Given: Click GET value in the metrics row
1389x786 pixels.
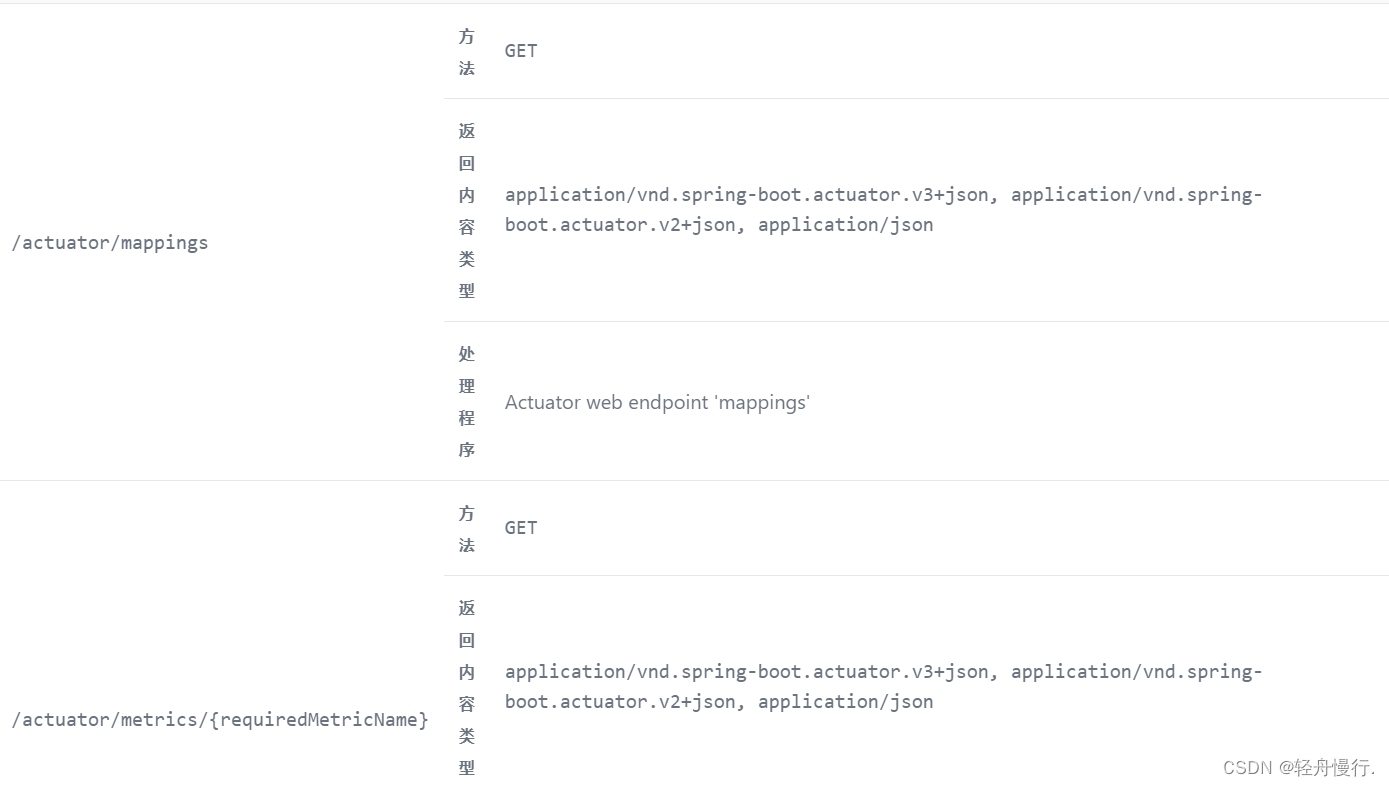Looking at the screenshot, I should pos(521,528).
